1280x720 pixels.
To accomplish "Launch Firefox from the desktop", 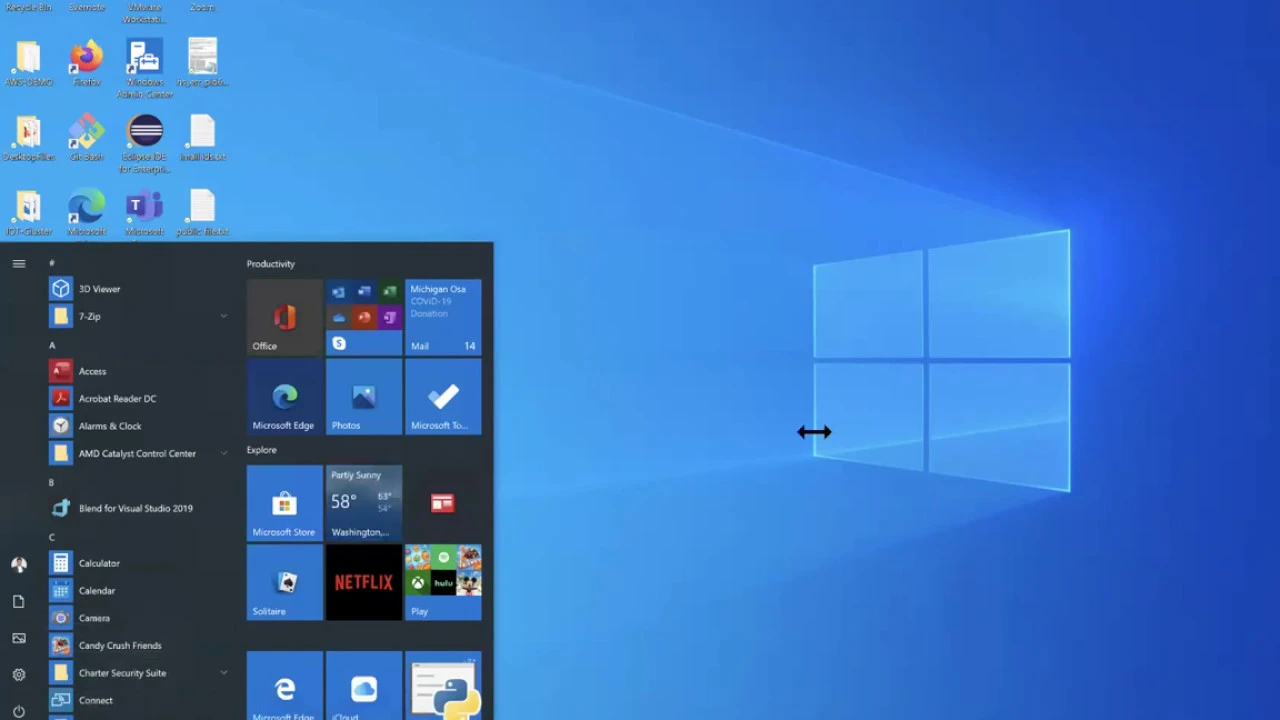I will point(86,64).
